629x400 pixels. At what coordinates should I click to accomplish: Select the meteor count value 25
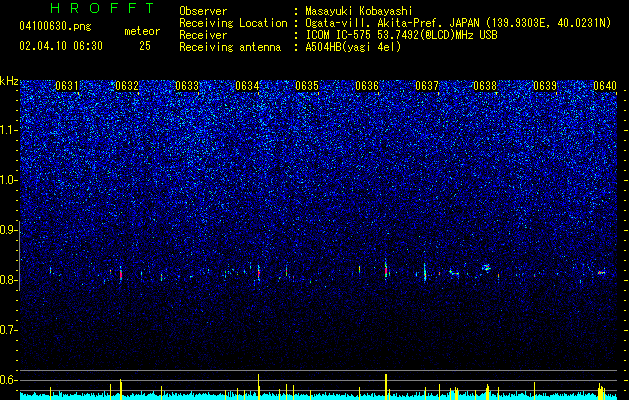click(145, 46)
